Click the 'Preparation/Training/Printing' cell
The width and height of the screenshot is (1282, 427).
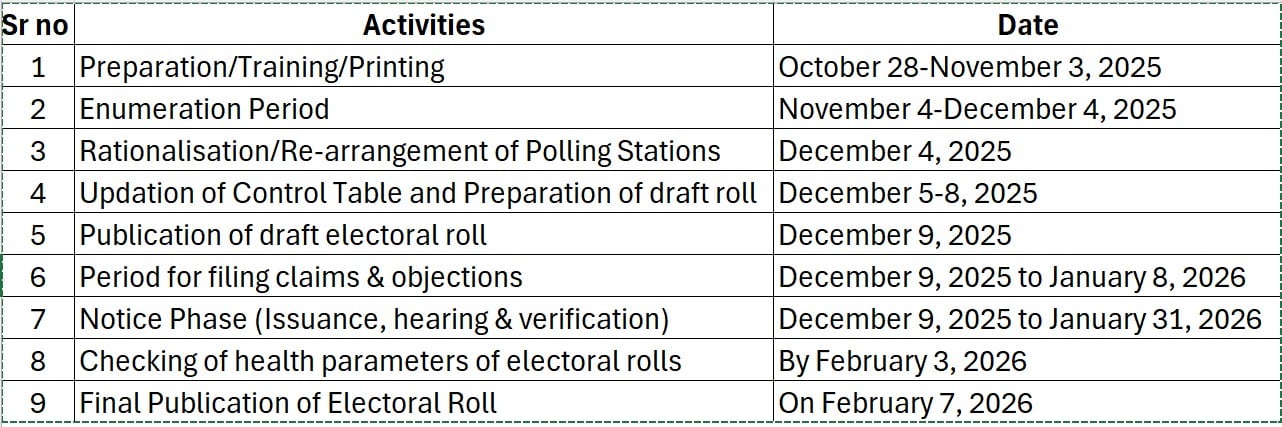262,67
